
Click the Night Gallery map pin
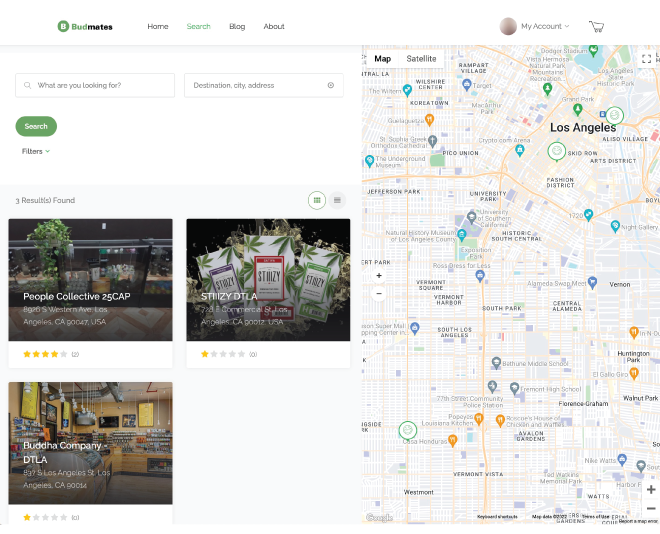[x=615, y=226]
